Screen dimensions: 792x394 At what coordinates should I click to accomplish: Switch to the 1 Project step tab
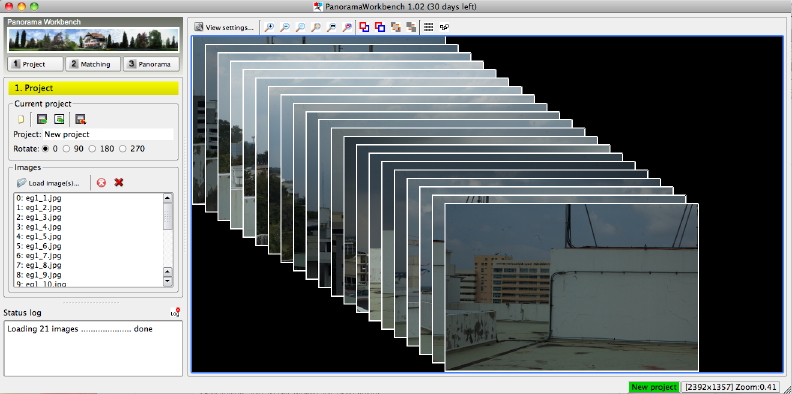[x=35, y=64]
